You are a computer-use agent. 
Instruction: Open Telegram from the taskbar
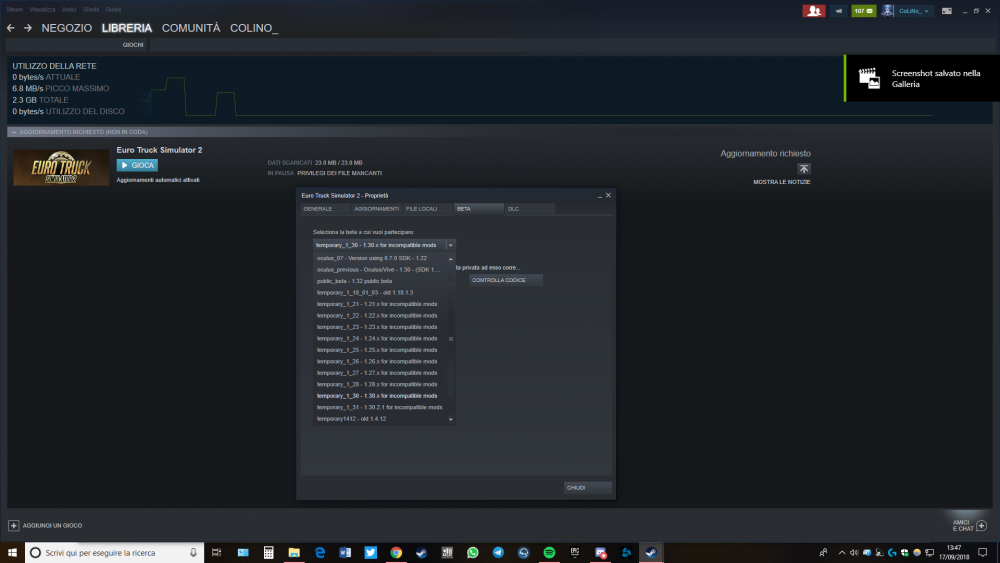(x=498, y=553)
